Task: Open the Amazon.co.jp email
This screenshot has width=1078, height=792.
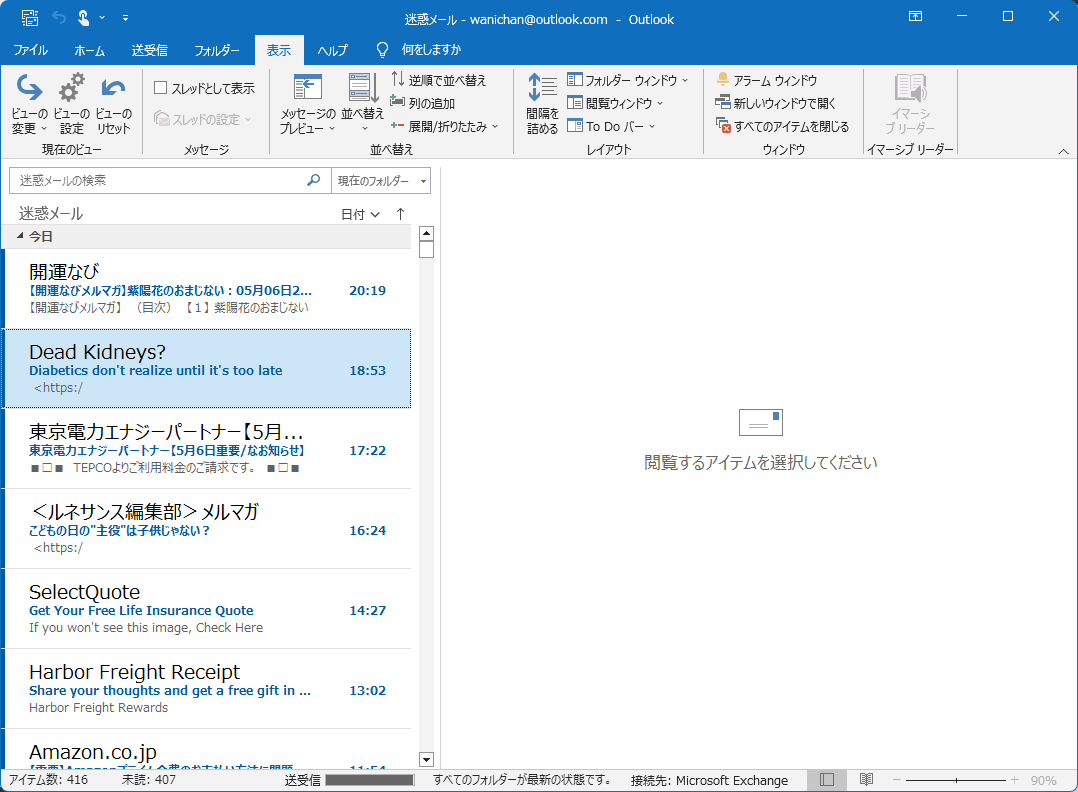Action: tap(208, 750)
